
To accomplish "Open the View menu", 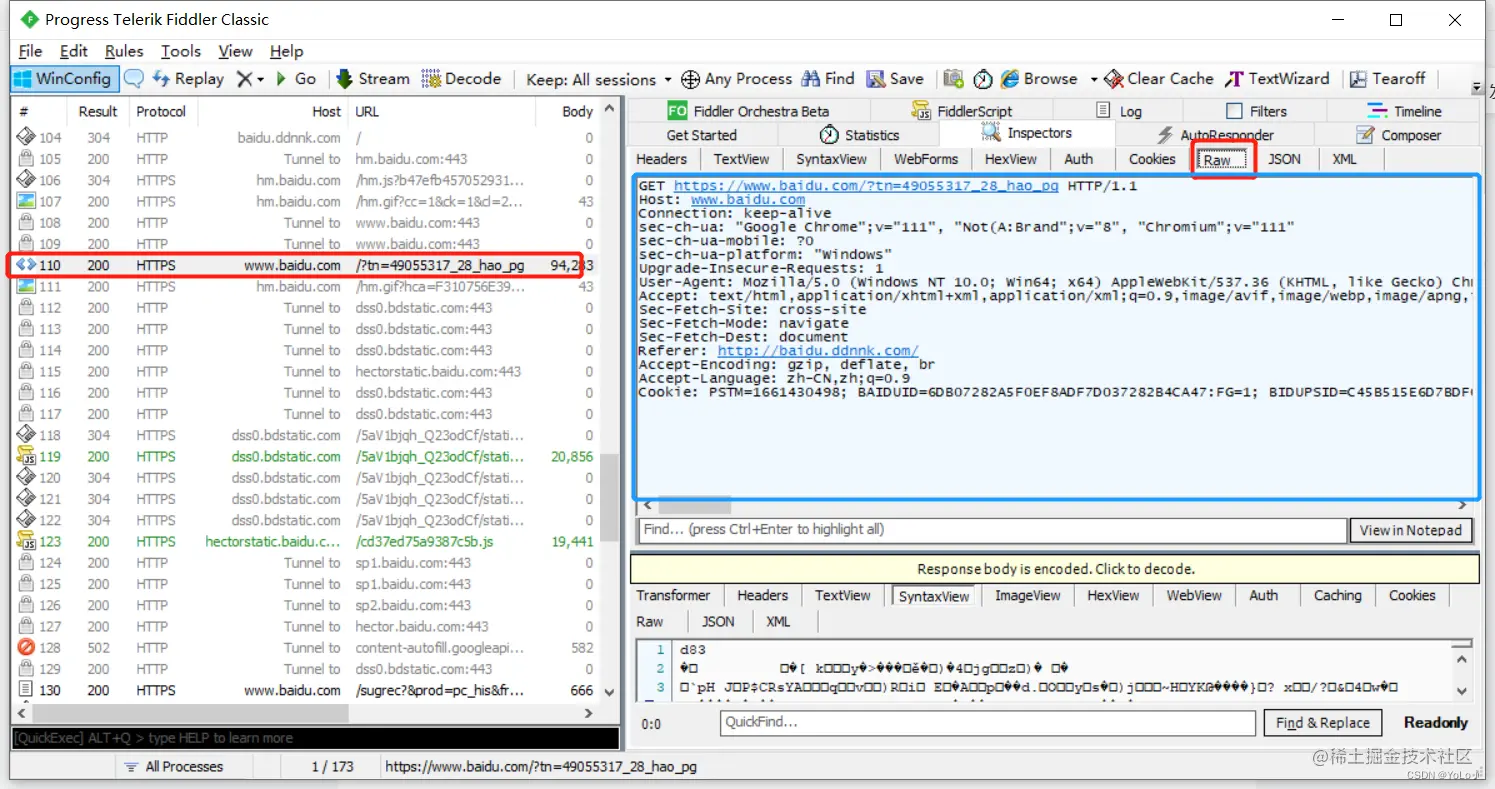I will pyautogui.click(x=235, y=51).
